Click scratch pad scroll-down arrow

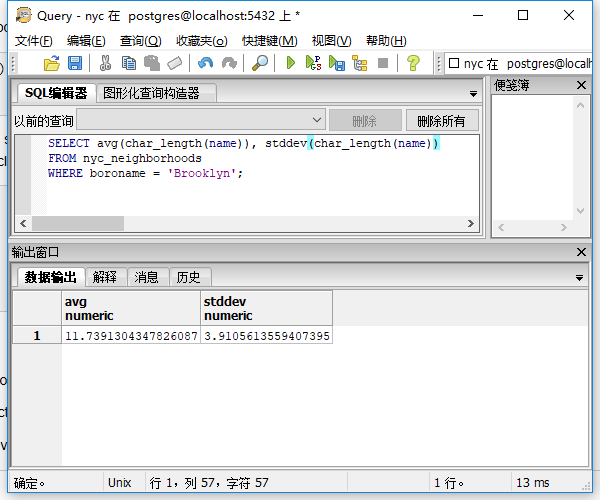(x=580, y=211)
